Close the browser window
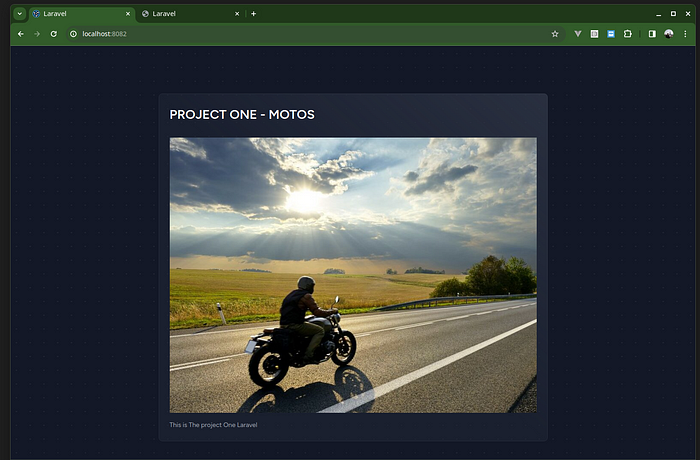Image resolution: width=700 pixels, height=460 pixels. coord(688,14)
